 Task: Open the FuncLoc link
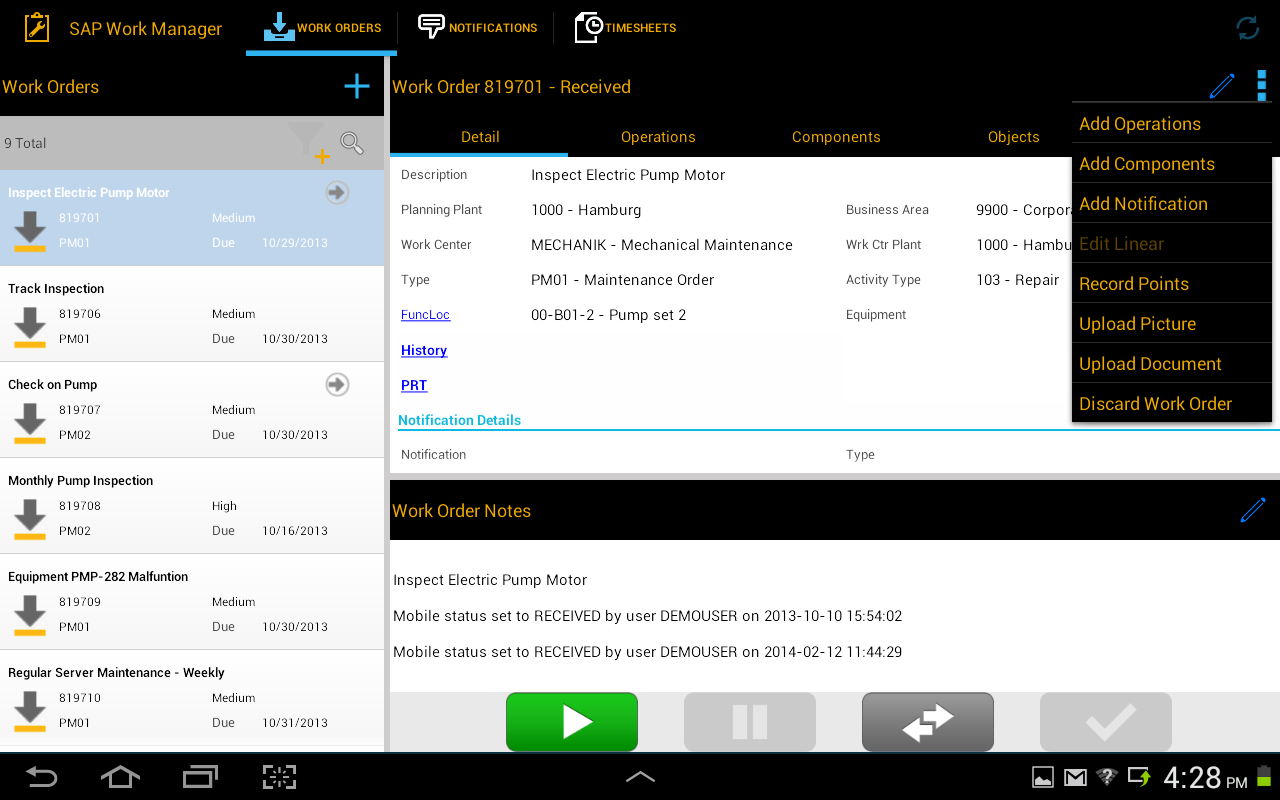[x=425, y=315]
